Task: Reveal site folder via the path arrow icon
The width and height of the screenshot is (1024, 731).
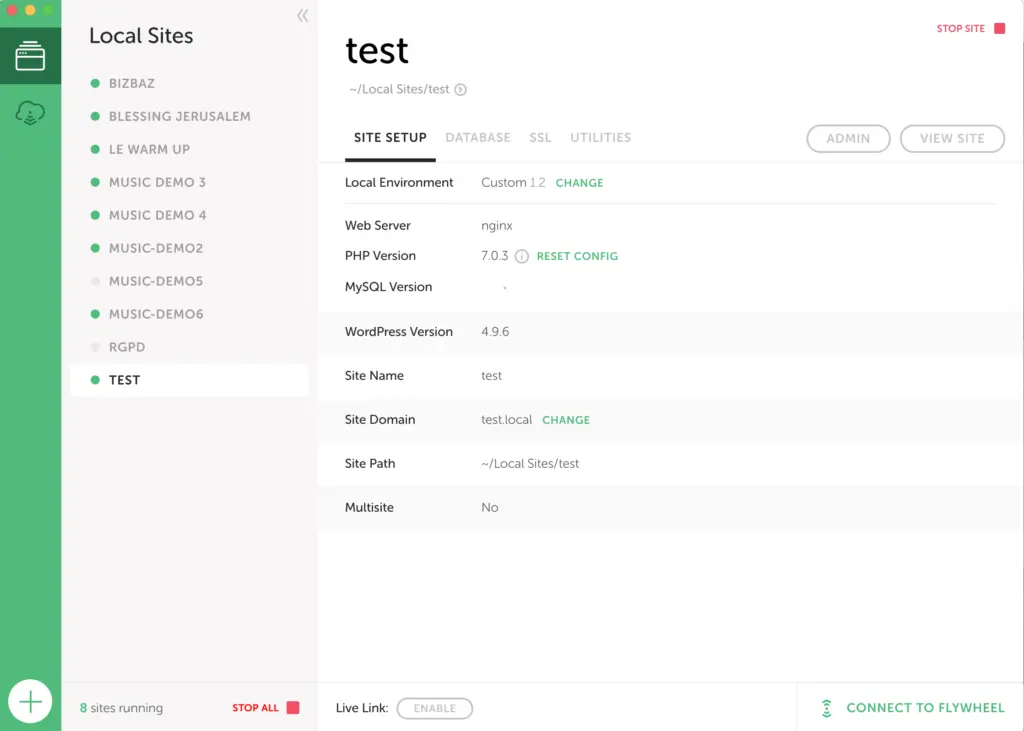Action: point(460,89)
